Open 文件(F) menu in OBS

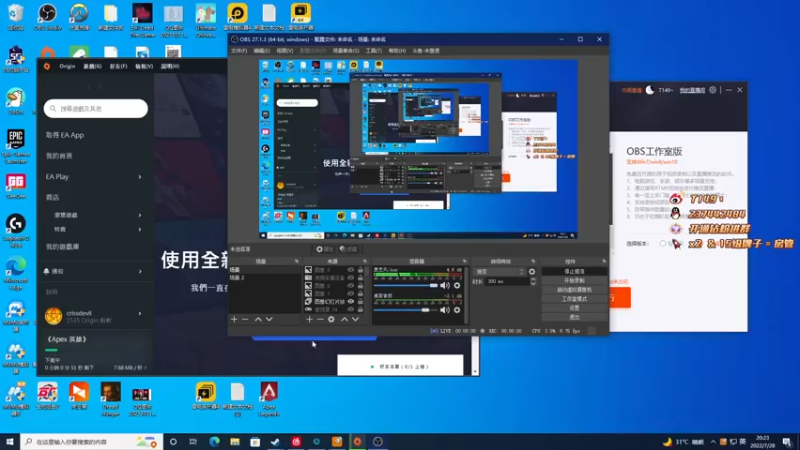click(x=239, y=51)
